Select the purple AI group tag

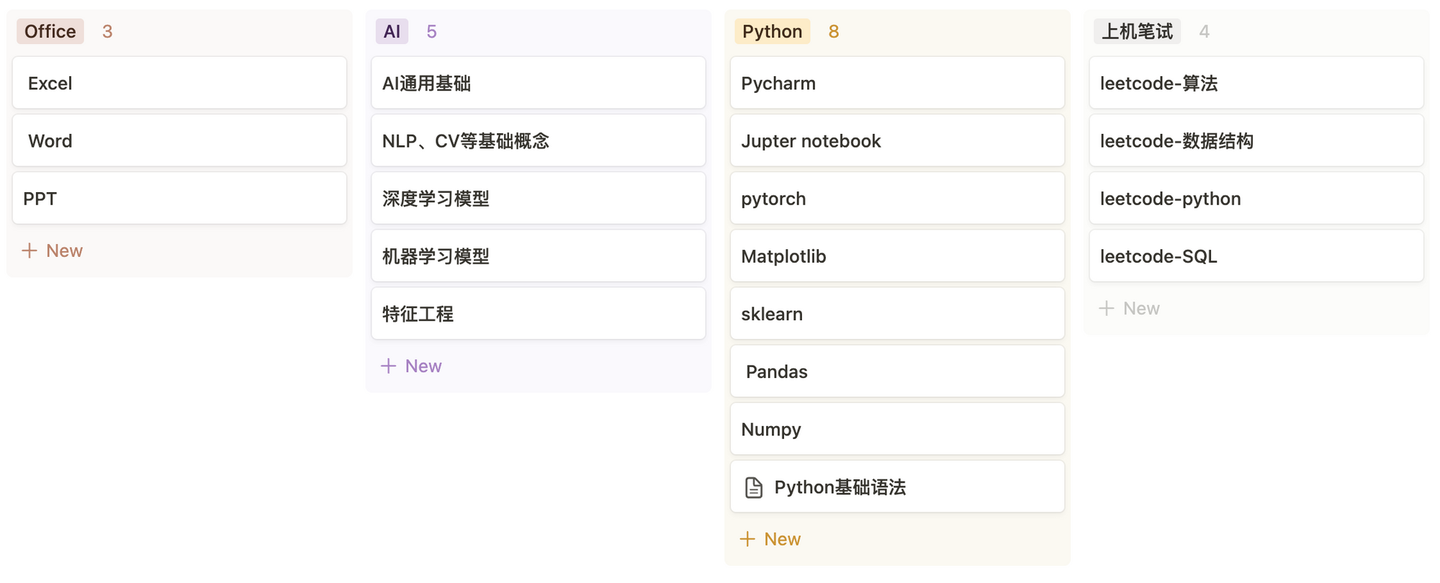point(392,32)
